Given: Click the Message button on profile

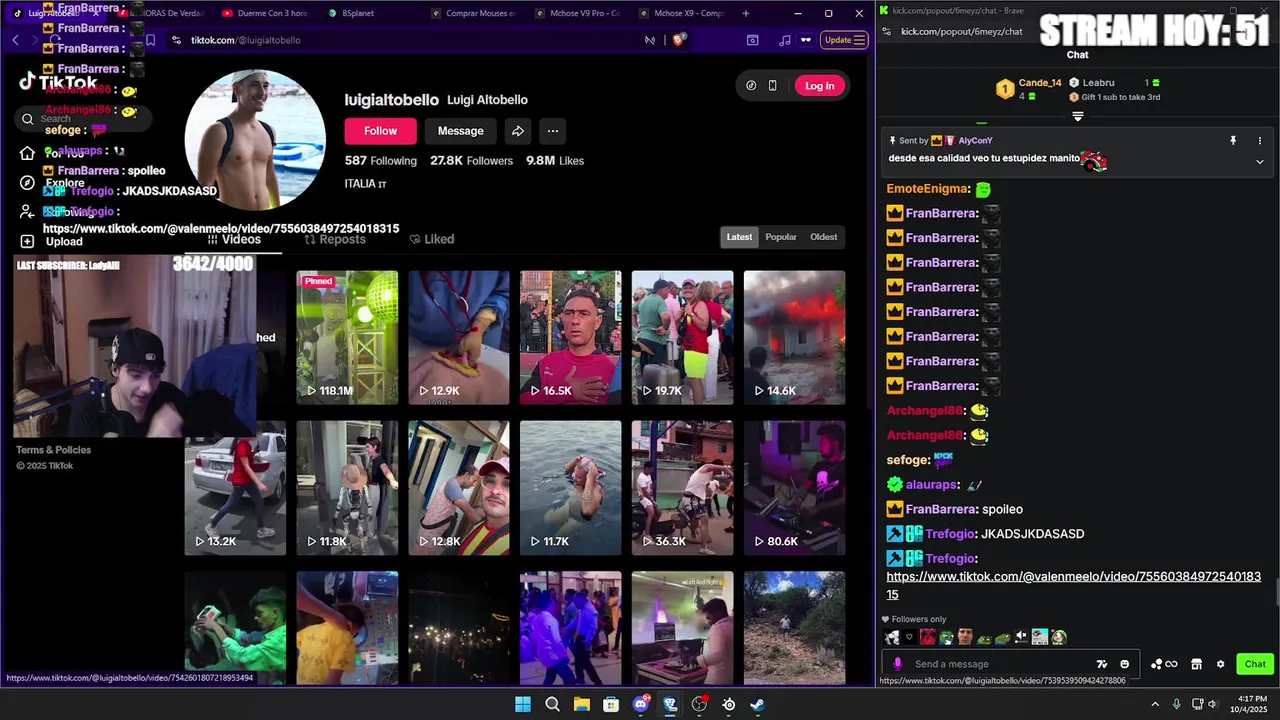Looking at the screenshot, I should 460,131.
